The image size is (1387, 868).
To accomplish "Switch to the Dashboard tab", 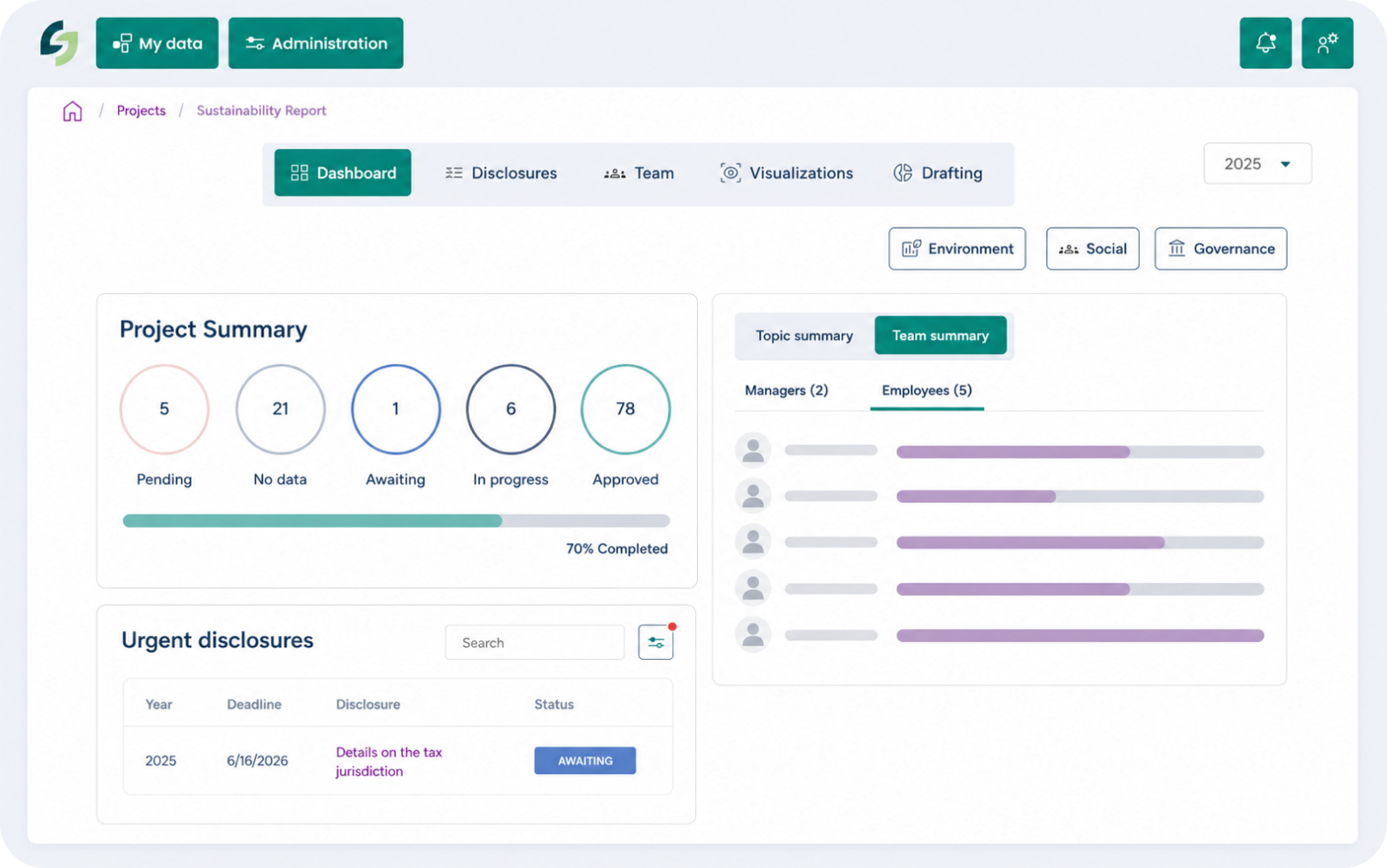I will [343, 173].
